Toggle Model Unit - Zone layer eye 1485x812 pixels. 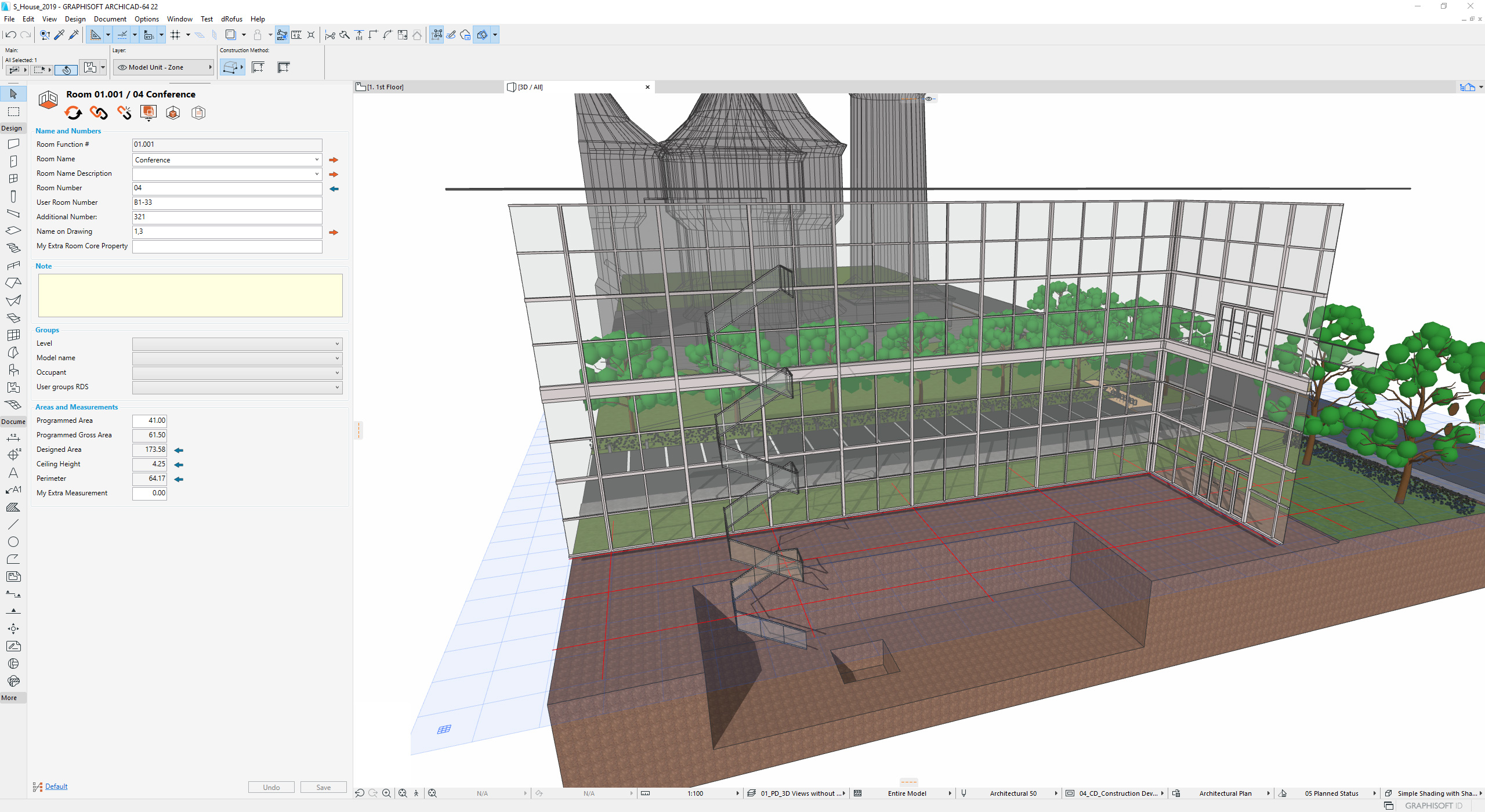(122, 67)
